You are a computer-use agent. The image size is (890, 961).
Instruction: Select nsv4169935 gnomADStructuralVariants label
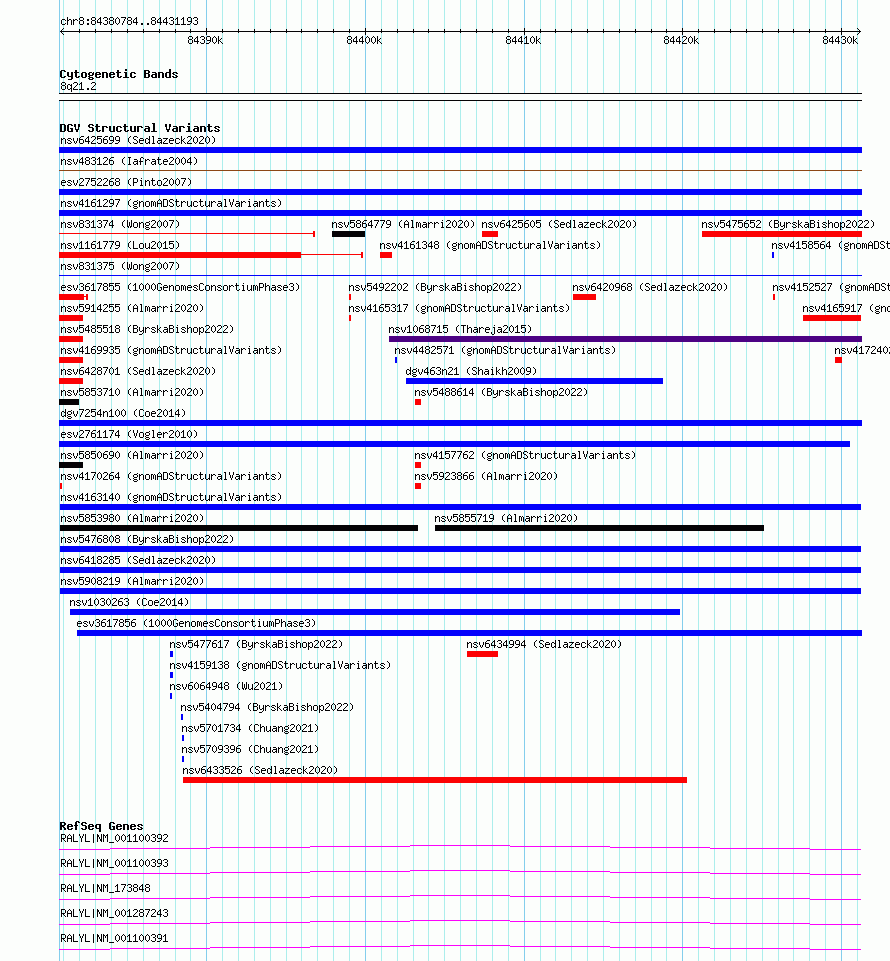point(171,350)
